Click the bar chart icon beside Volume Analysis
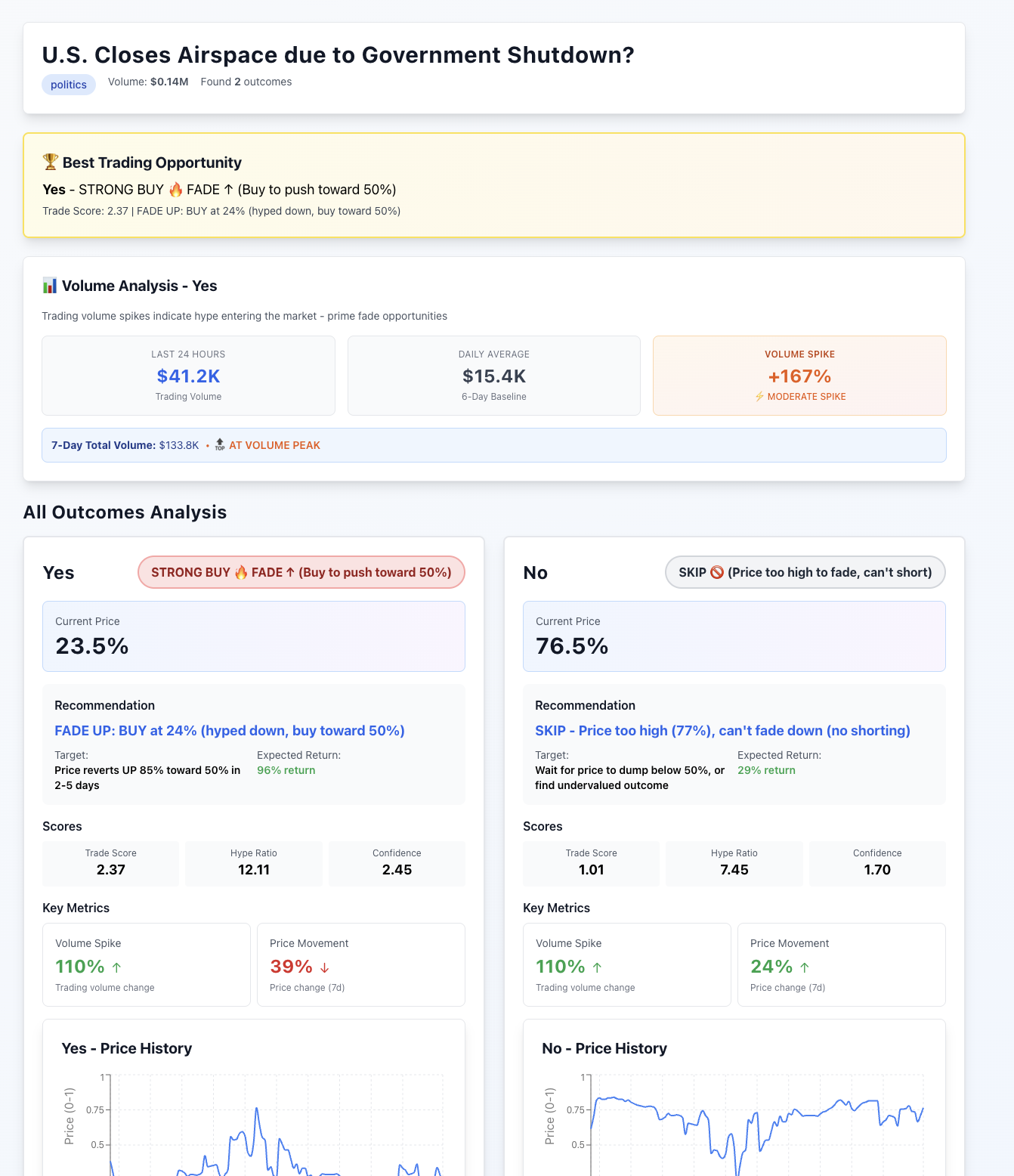This screenshot has height=1176, width=1014. click(50, 286)
